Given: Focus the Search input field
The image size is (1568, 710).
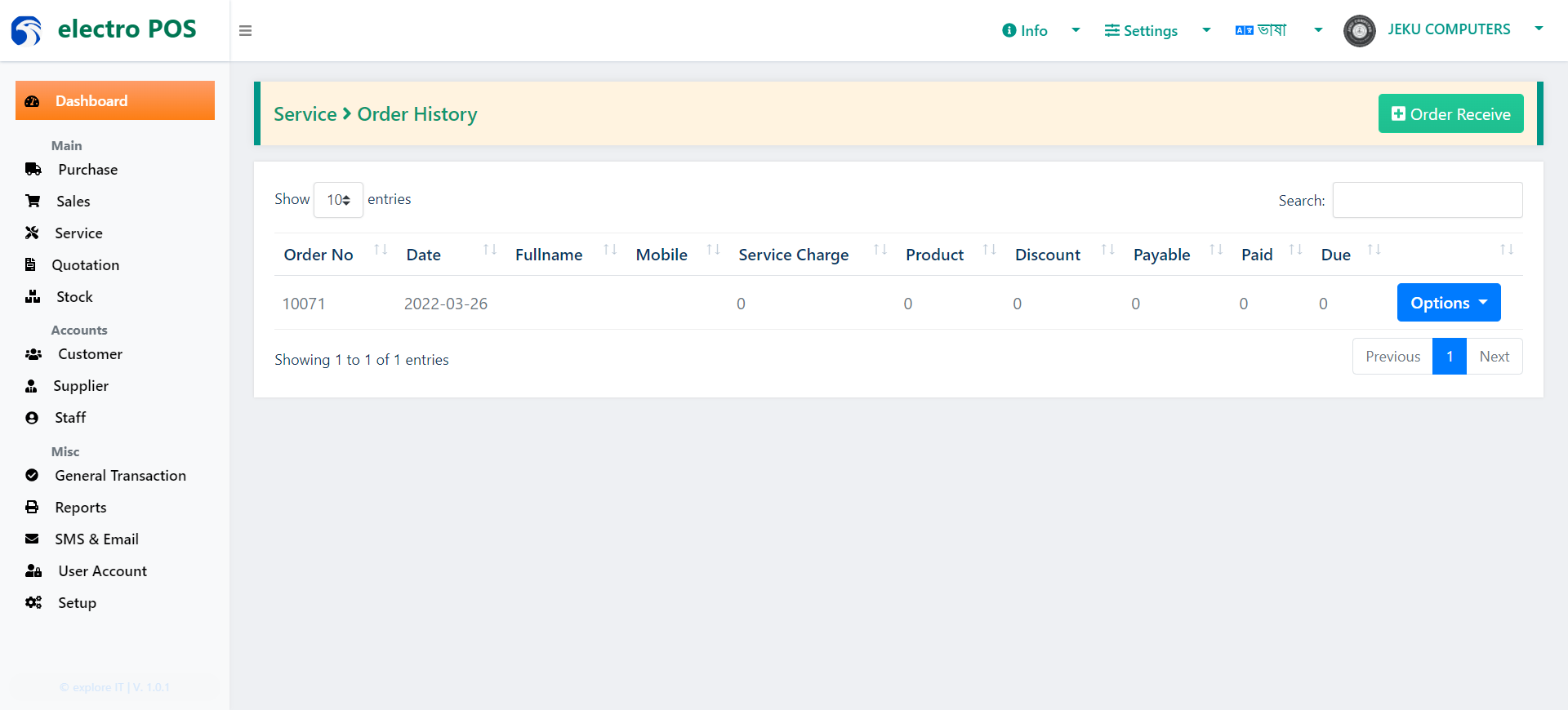Looking at the screenshot, I should pyautogui.click(x=1428, y=200).
